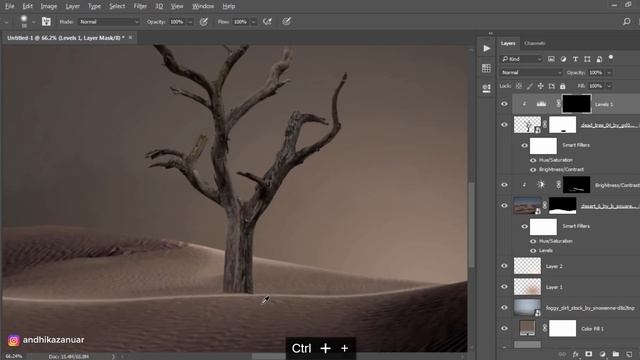The image size is (640, 360).
Task: Open the grid-shaped panel icon
Action: point(487,68)
